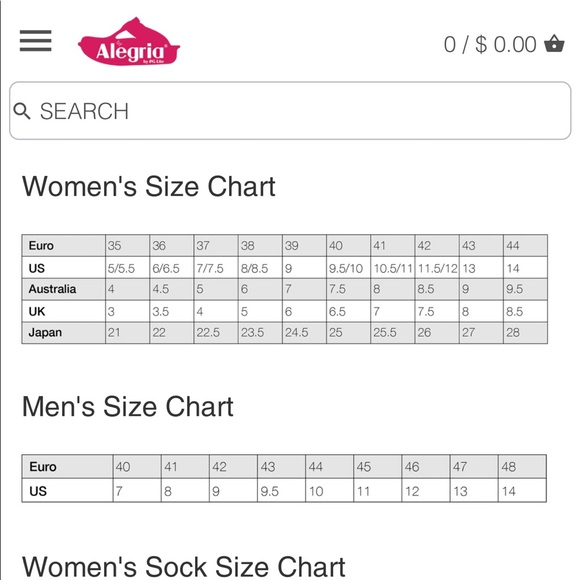Click the Women's Sock Size Chart heading

coord(183,566)
